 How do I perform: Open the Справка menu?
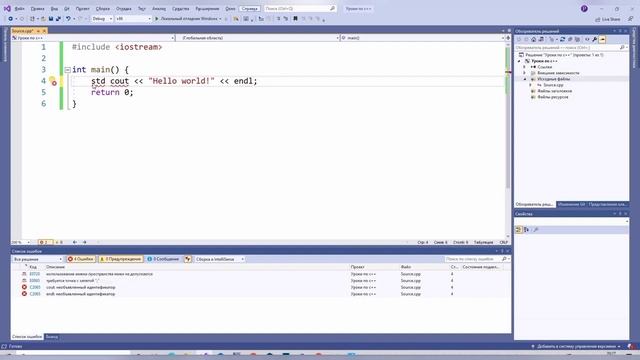[249, 9]
